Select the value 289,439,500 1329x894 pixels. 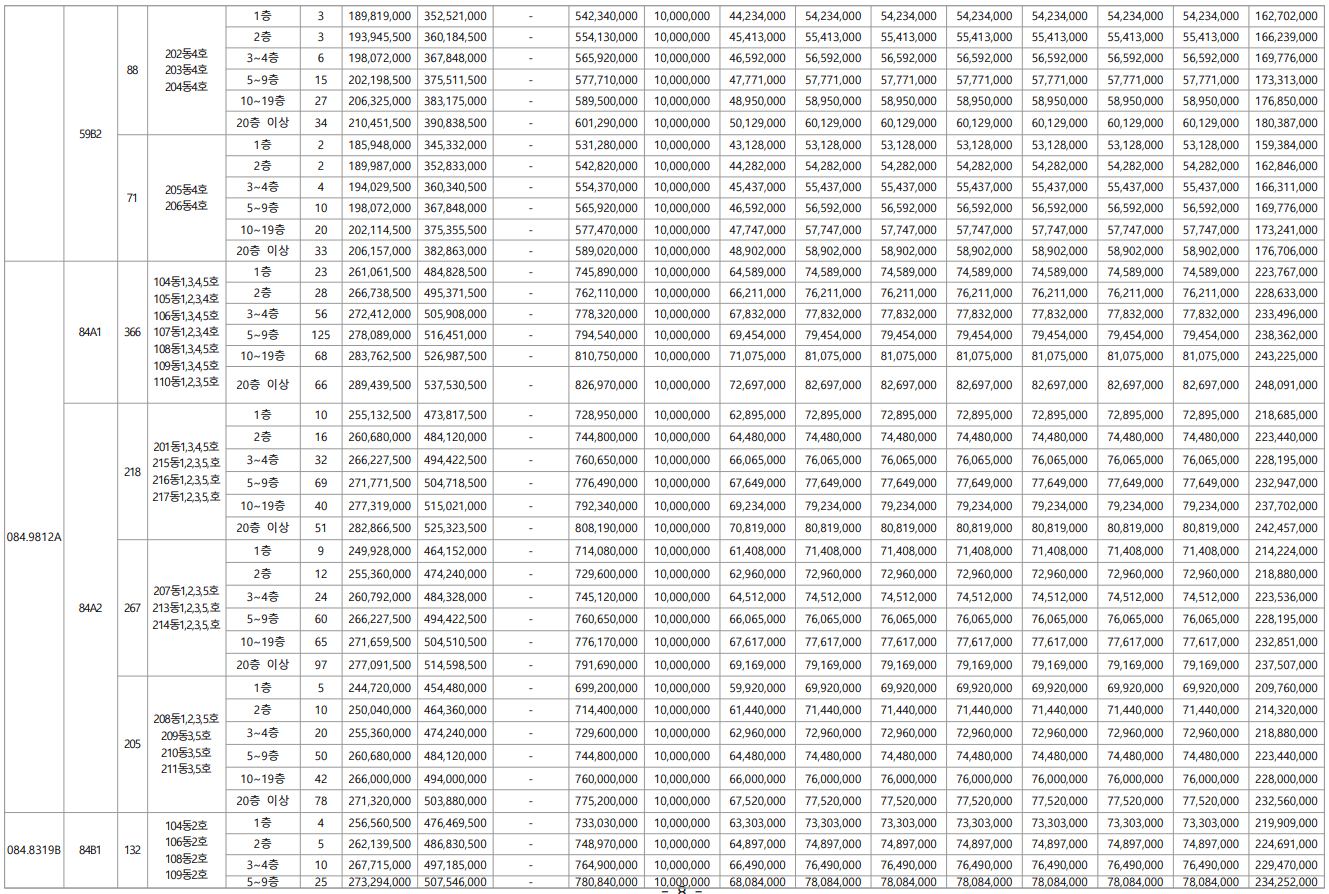click(x=379, y=384)
